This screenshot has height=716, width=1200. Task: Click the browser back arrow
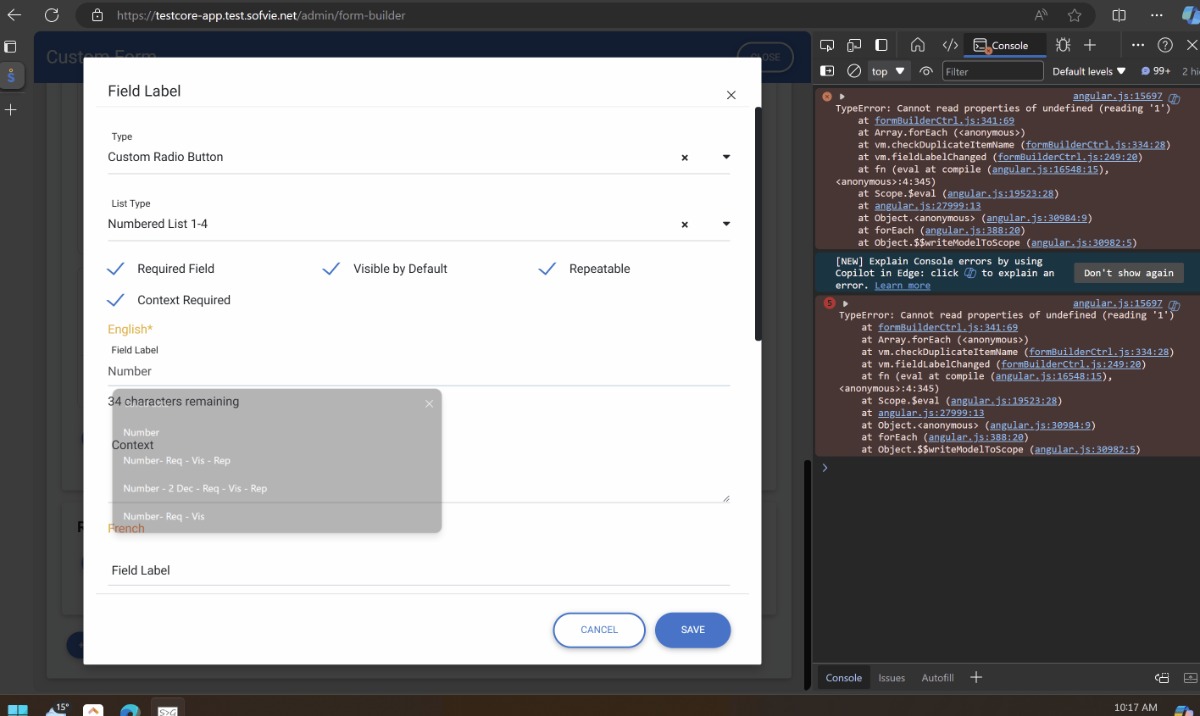pos(14,15)
